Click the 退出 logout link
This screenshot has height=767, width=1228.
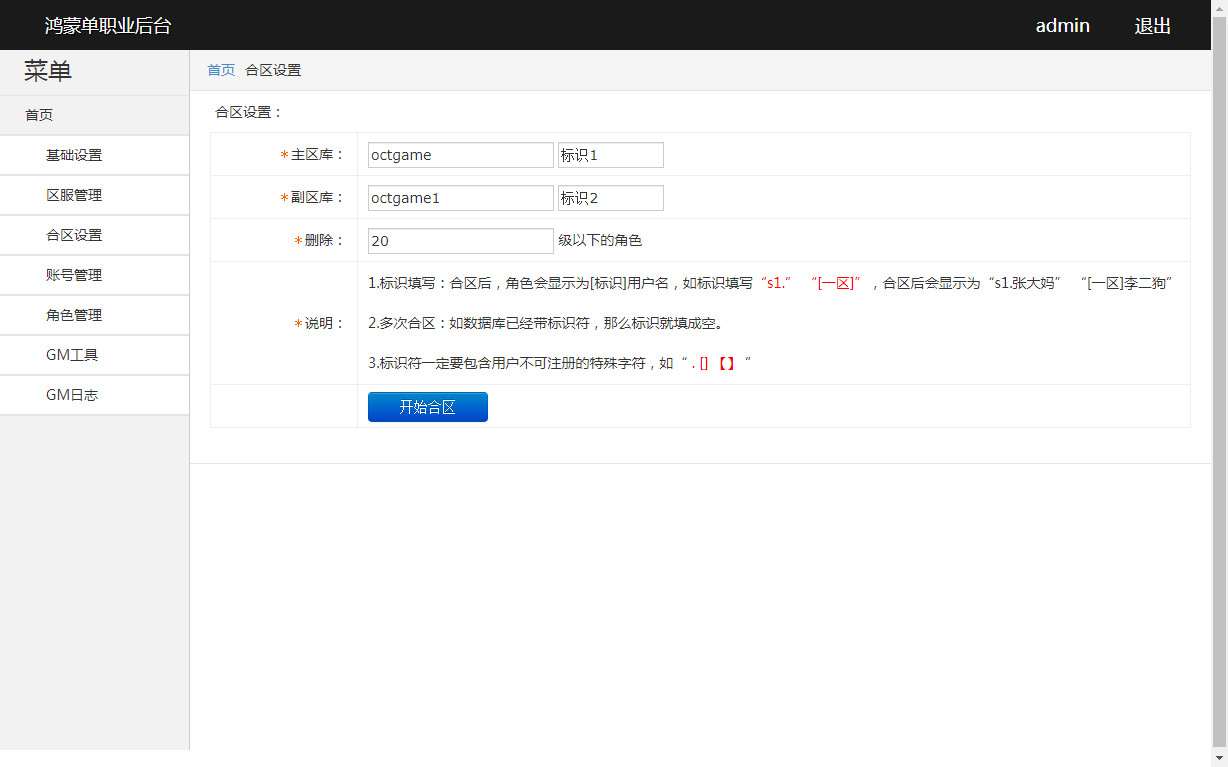pyautogui.click(x=1152, y=26)
